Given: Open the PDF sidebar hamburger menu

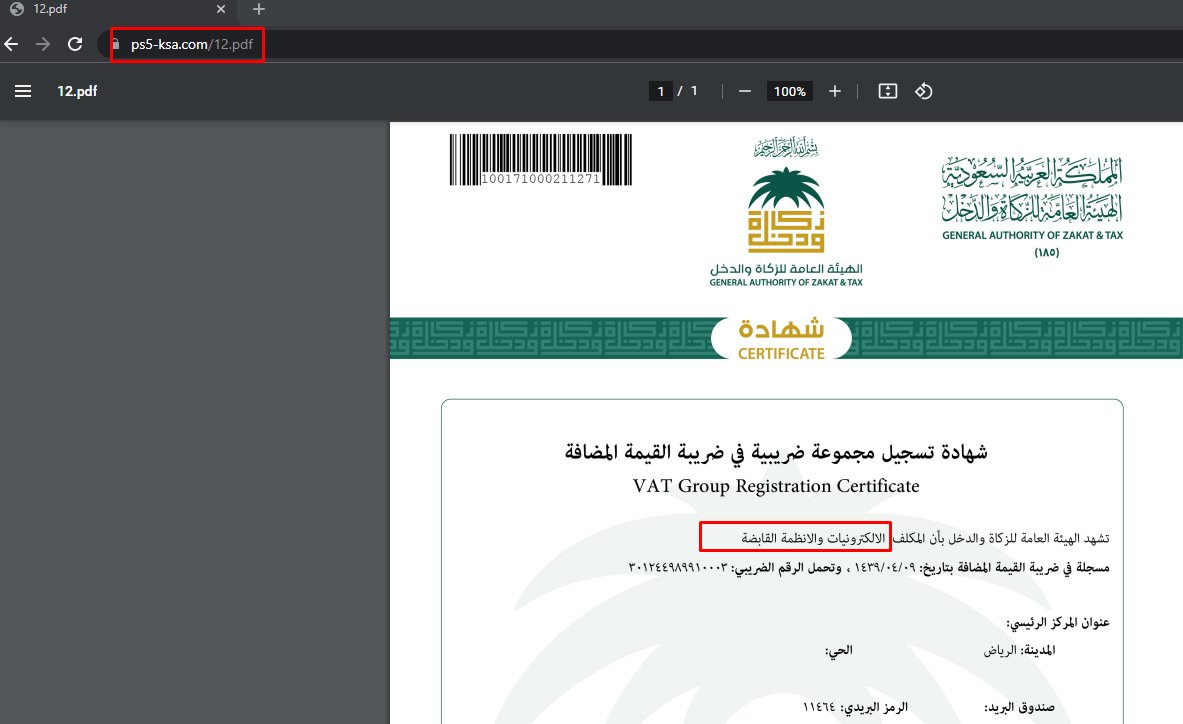Looking at the screenshot, I should (x=23, y=91).
